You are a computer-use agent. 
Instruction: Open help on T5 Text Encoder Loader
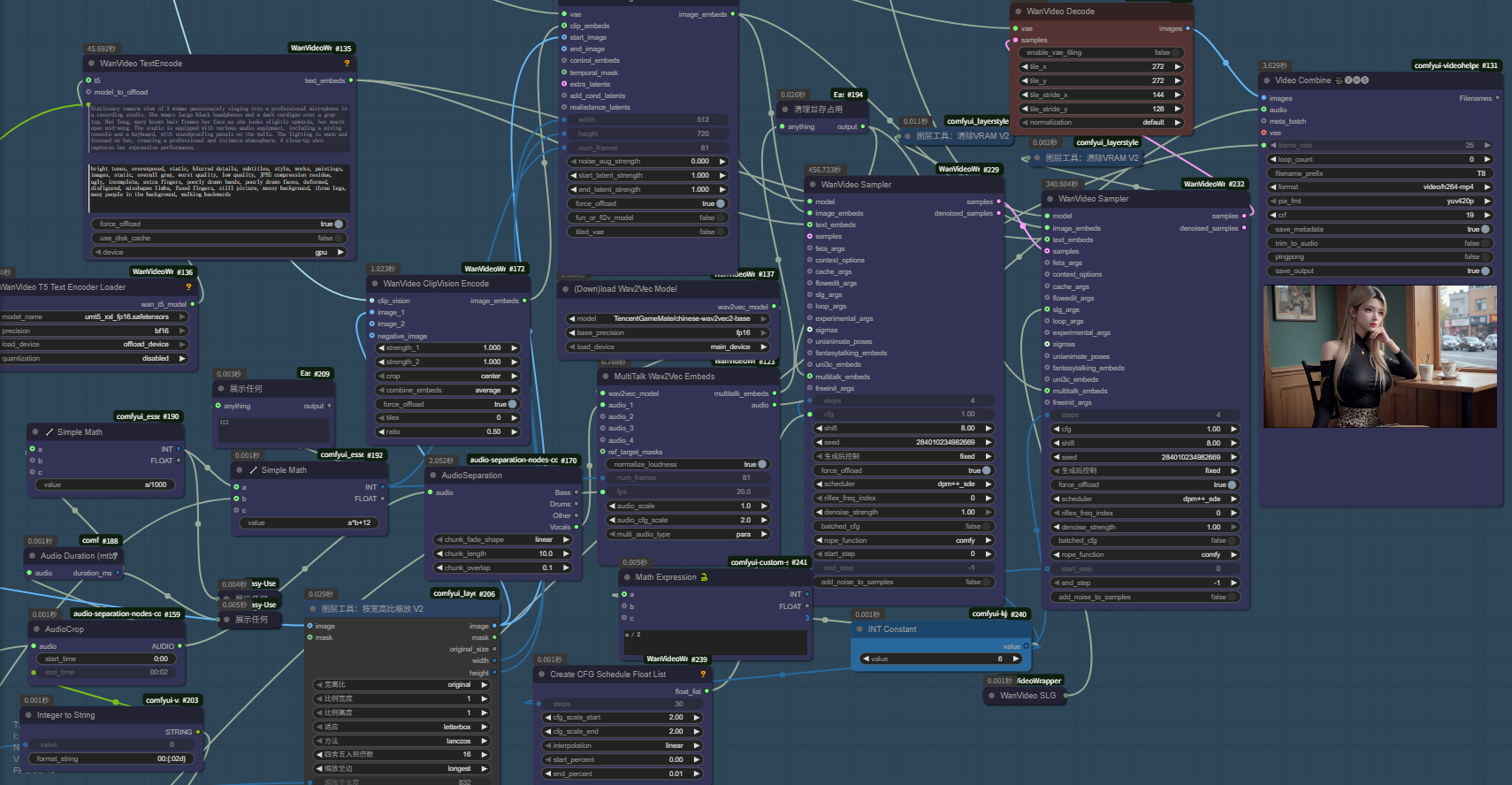point(188,286)
